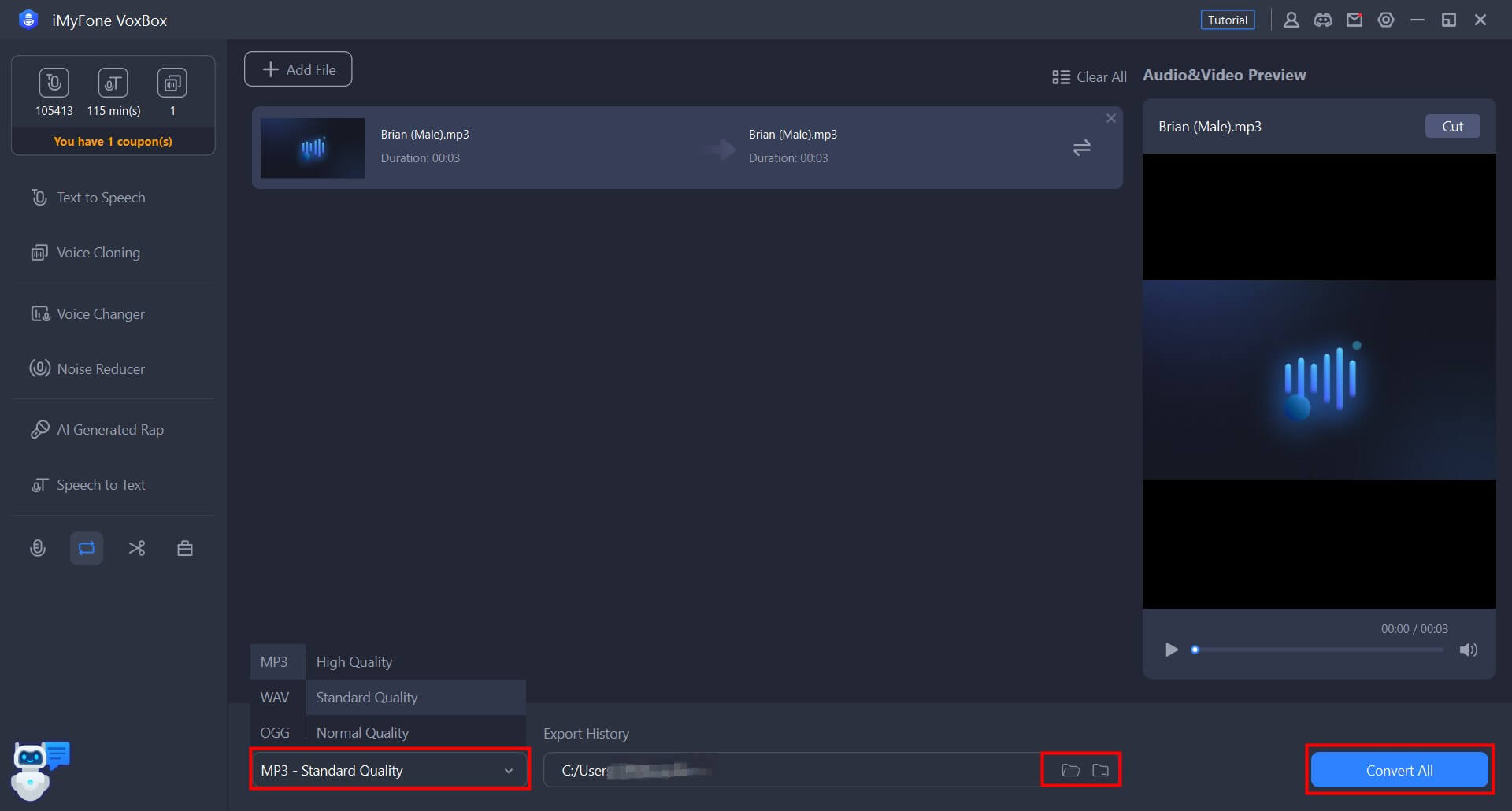
Task: Click the iMyFone VoxBox logo icon
Action: coord(28,20)
